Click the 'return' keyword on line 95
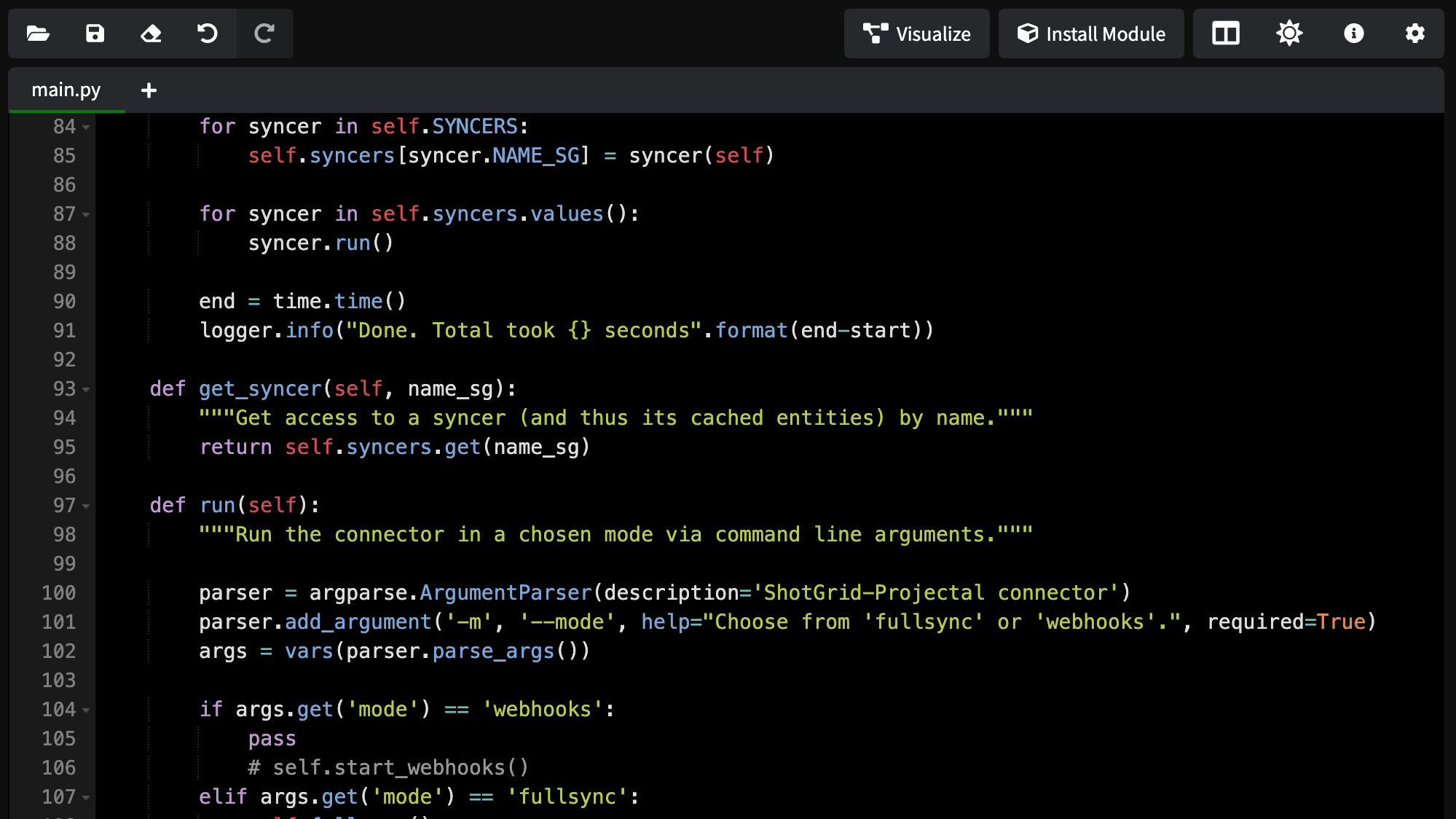The width and height of the screenshot is (1456, 819). coord(235,447)
